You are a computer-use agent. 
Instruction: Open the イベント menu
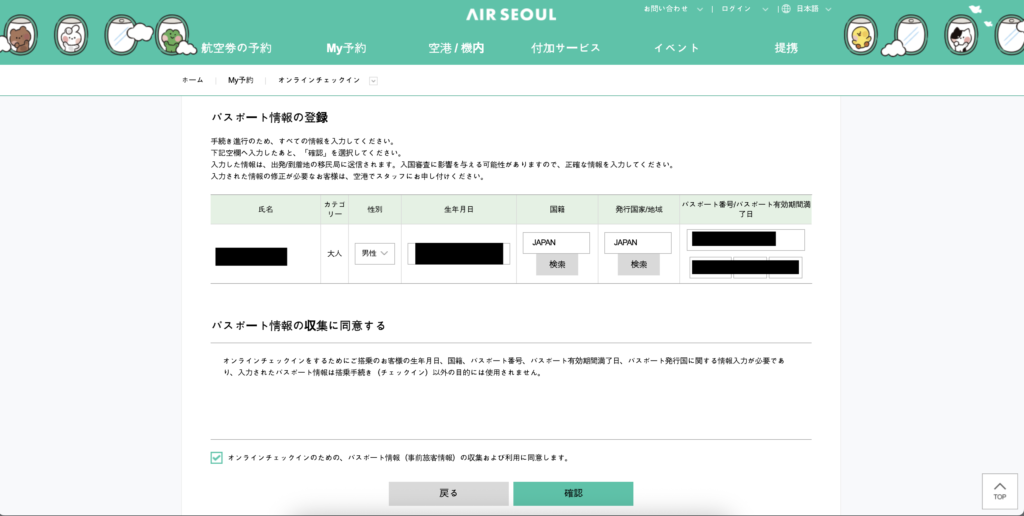[676, 48]
